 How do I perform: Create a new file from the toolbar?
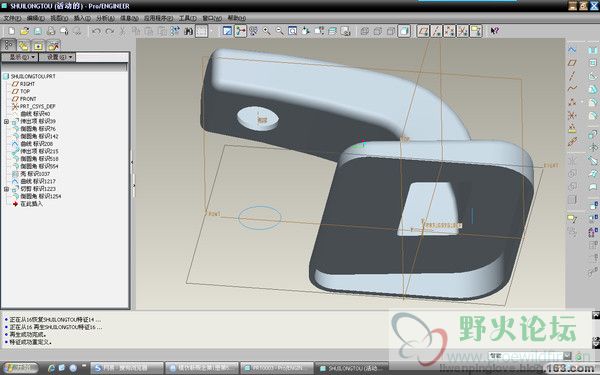(11, 31)
